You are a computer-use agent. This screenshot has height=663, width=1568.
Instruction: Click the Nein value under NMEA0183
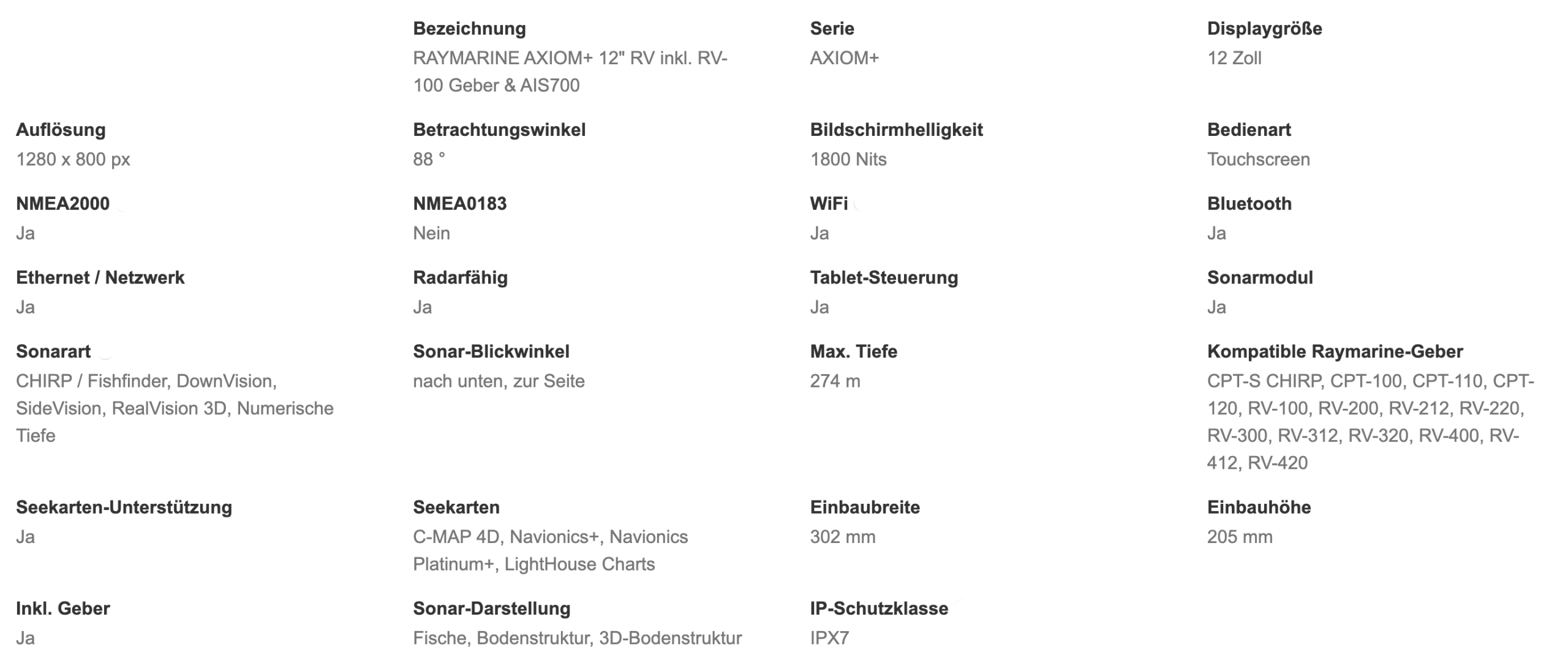pos(431,233)
